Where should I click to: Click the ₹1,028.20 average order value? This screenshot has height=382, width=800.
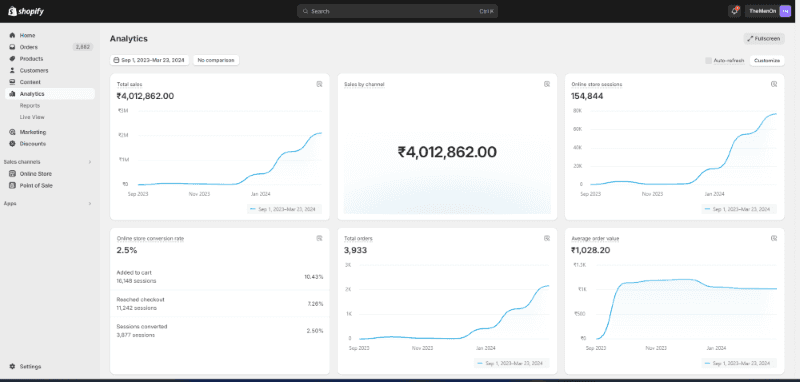pyautogui.click(x=591, y=250)
